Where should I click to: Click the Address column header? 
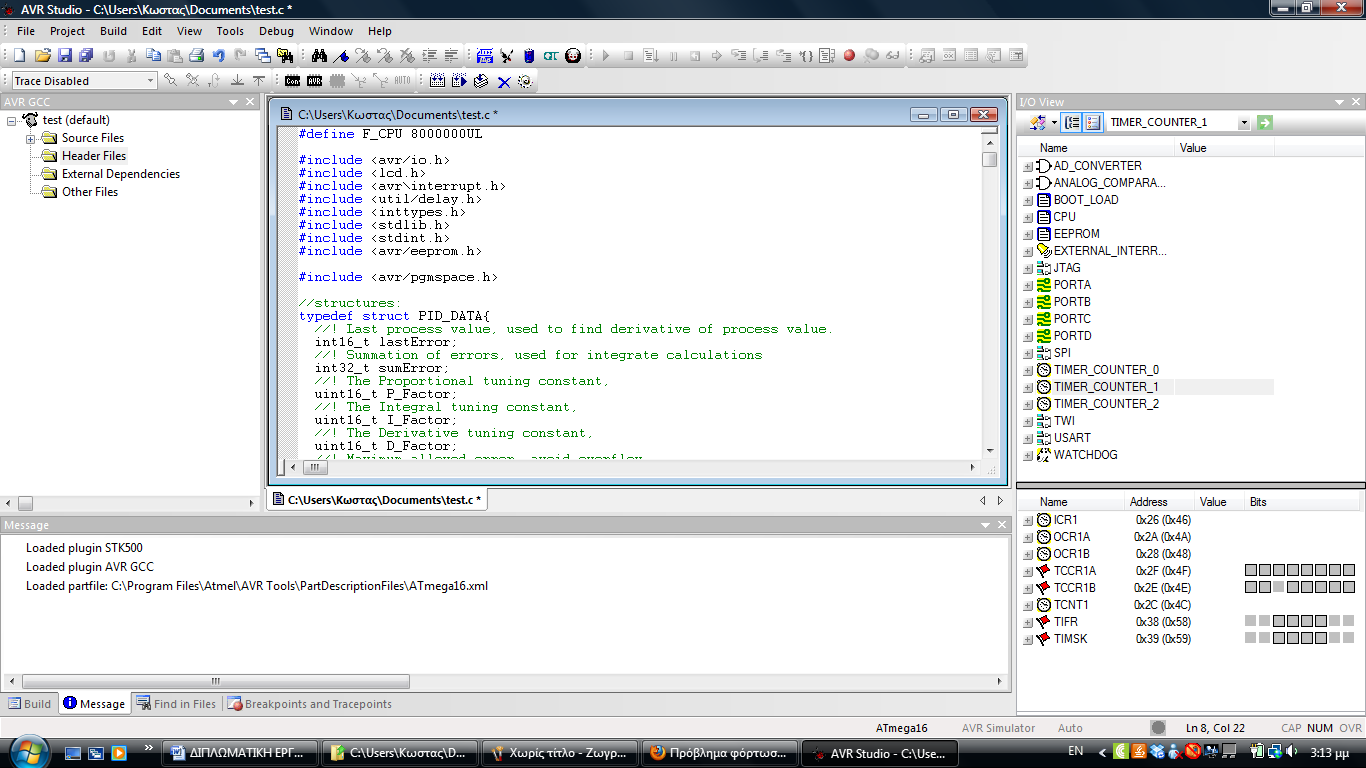coord(1148,502)
